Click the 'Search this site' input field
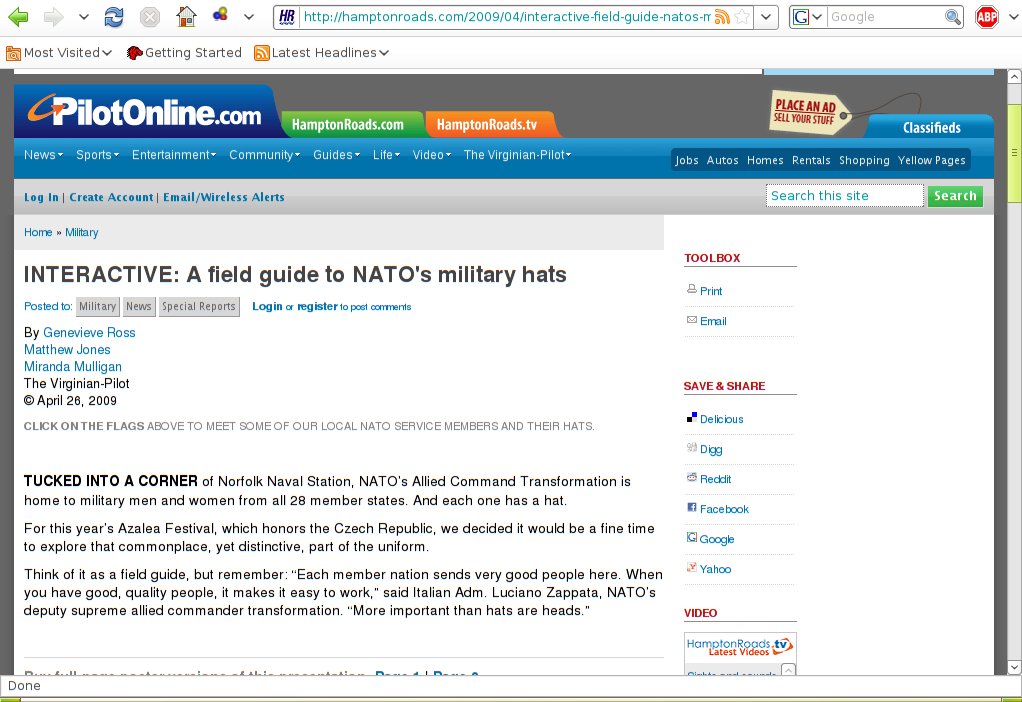Viewport: 1022px width, 702px height. (x=844, y=196)
